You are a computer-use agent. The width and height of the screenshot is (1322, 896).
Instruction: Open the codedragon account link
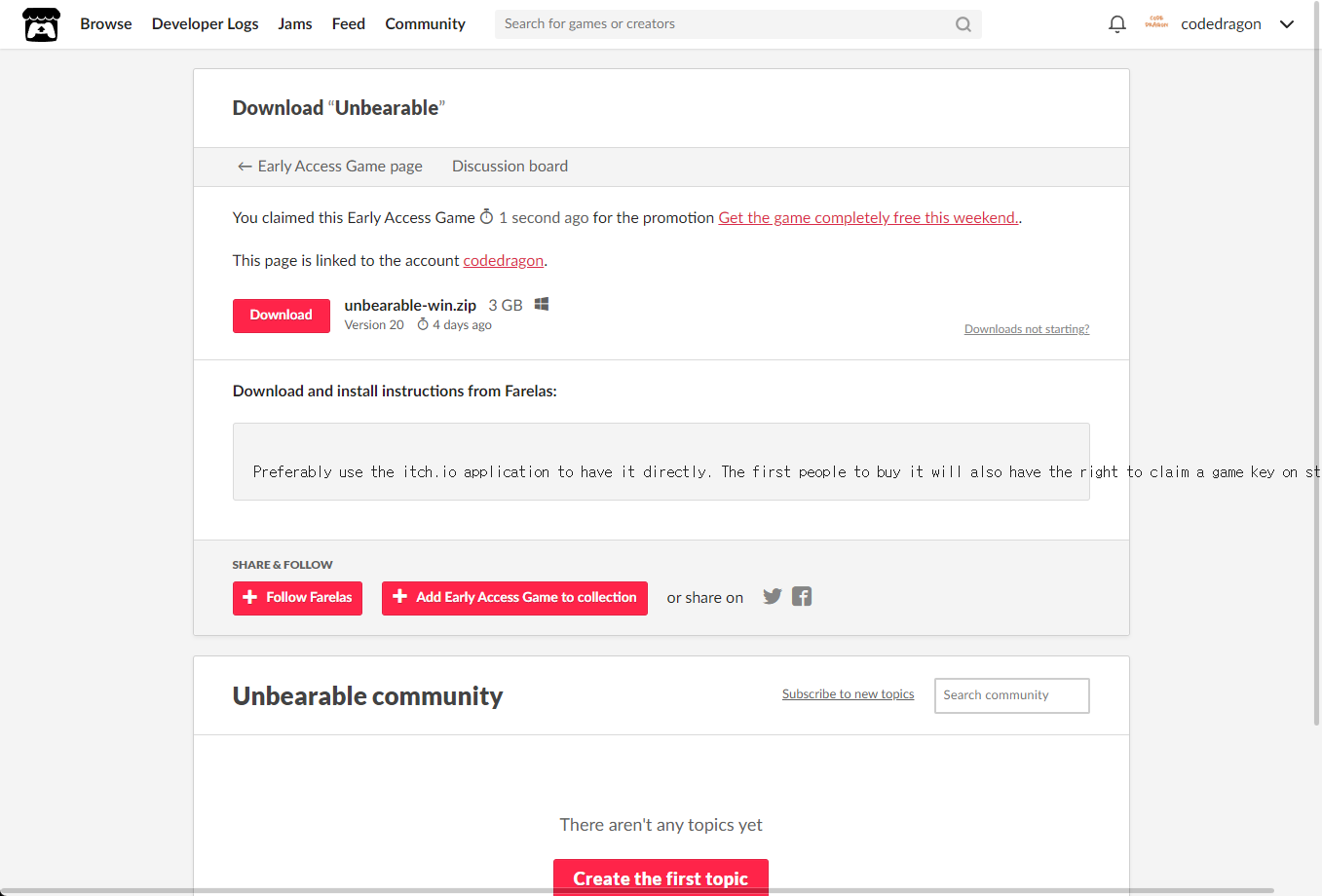point(504,260)
